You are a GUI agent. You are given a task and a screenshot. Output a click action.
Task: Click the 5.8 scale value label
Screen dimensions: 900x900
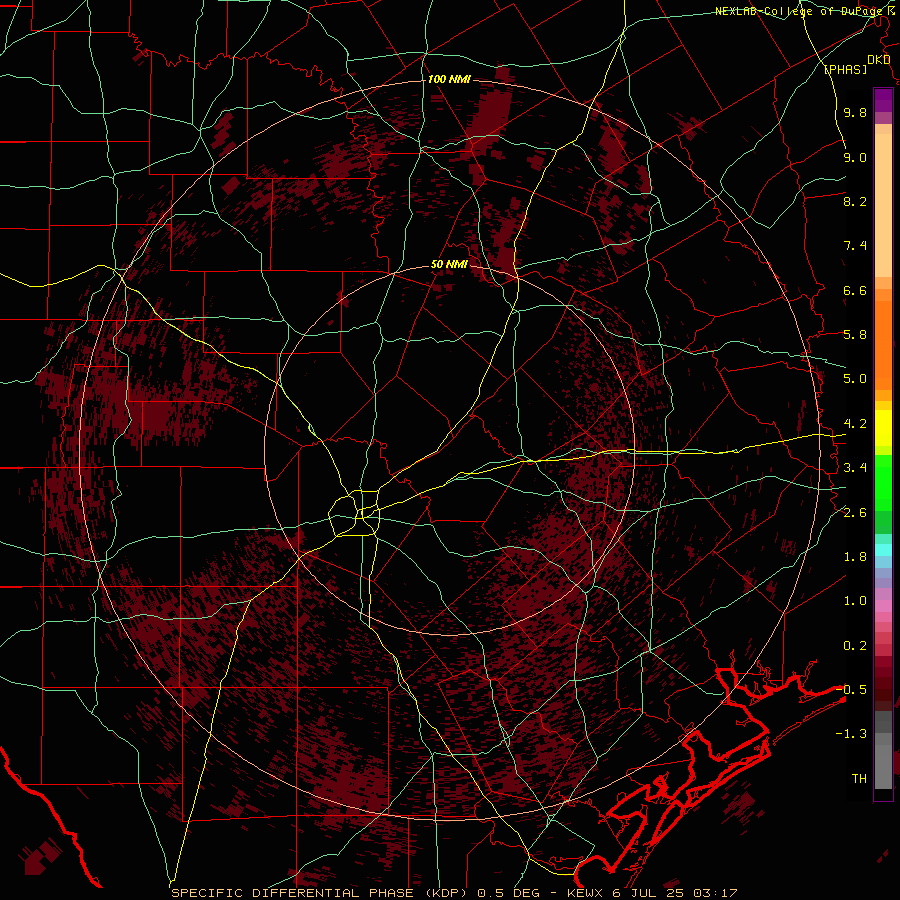click(855, 335)
